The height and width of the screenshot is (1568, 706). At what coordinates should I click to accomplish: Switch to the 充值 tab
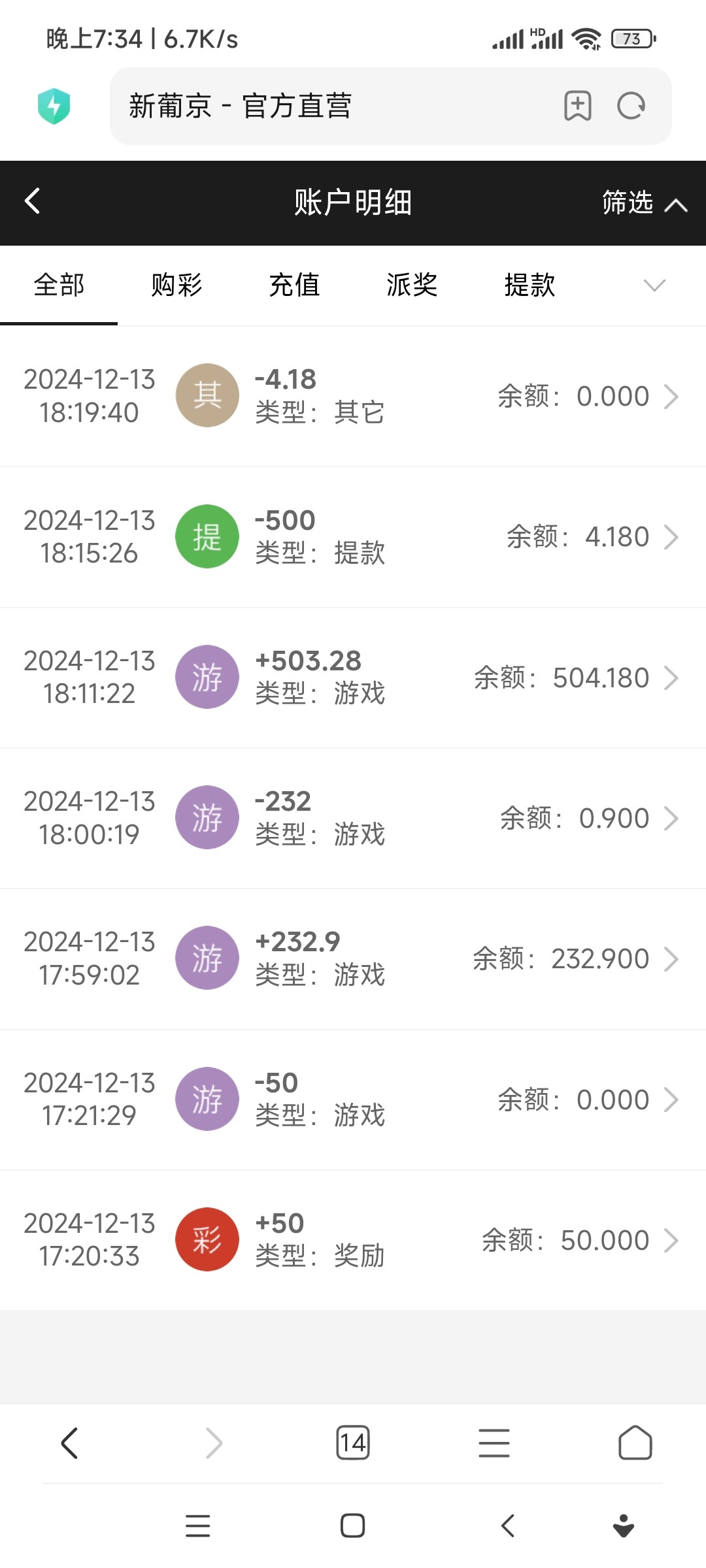(x=294, y=285)
